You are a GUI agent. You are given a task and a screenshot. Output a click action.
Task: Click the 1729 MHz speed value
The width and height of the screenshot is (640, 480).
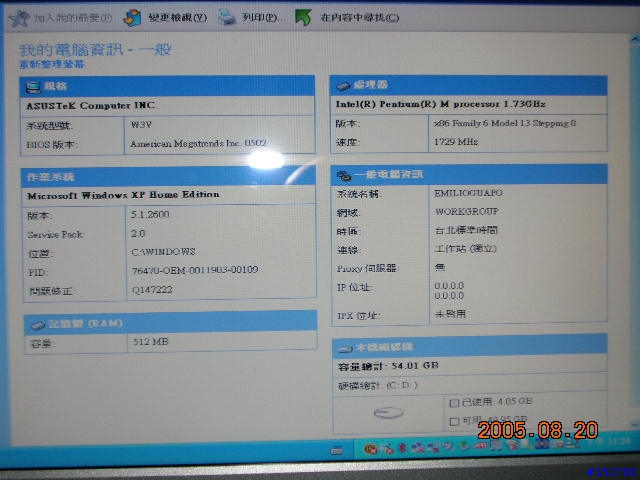pyautogui.click(x=456, y=142)
